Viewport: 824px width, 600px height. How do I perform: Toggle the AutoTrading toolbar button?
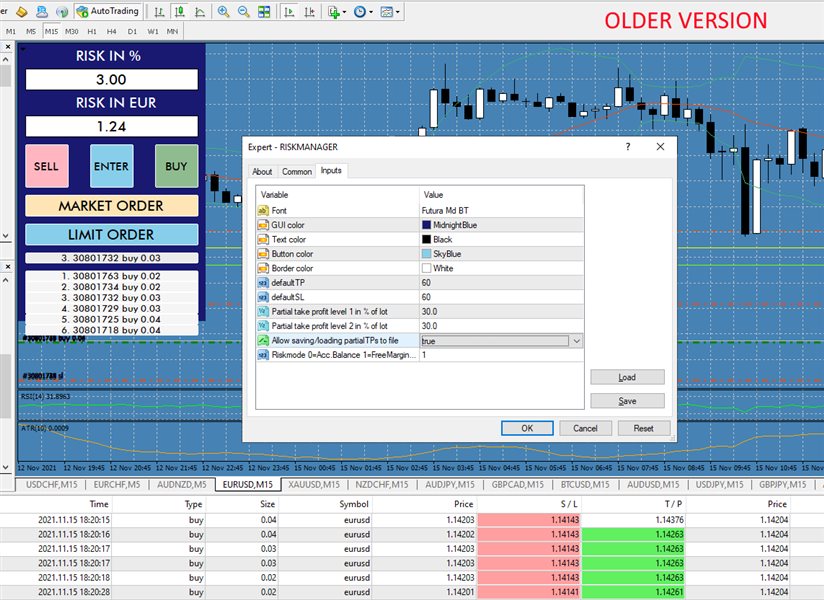pos(107,12)
